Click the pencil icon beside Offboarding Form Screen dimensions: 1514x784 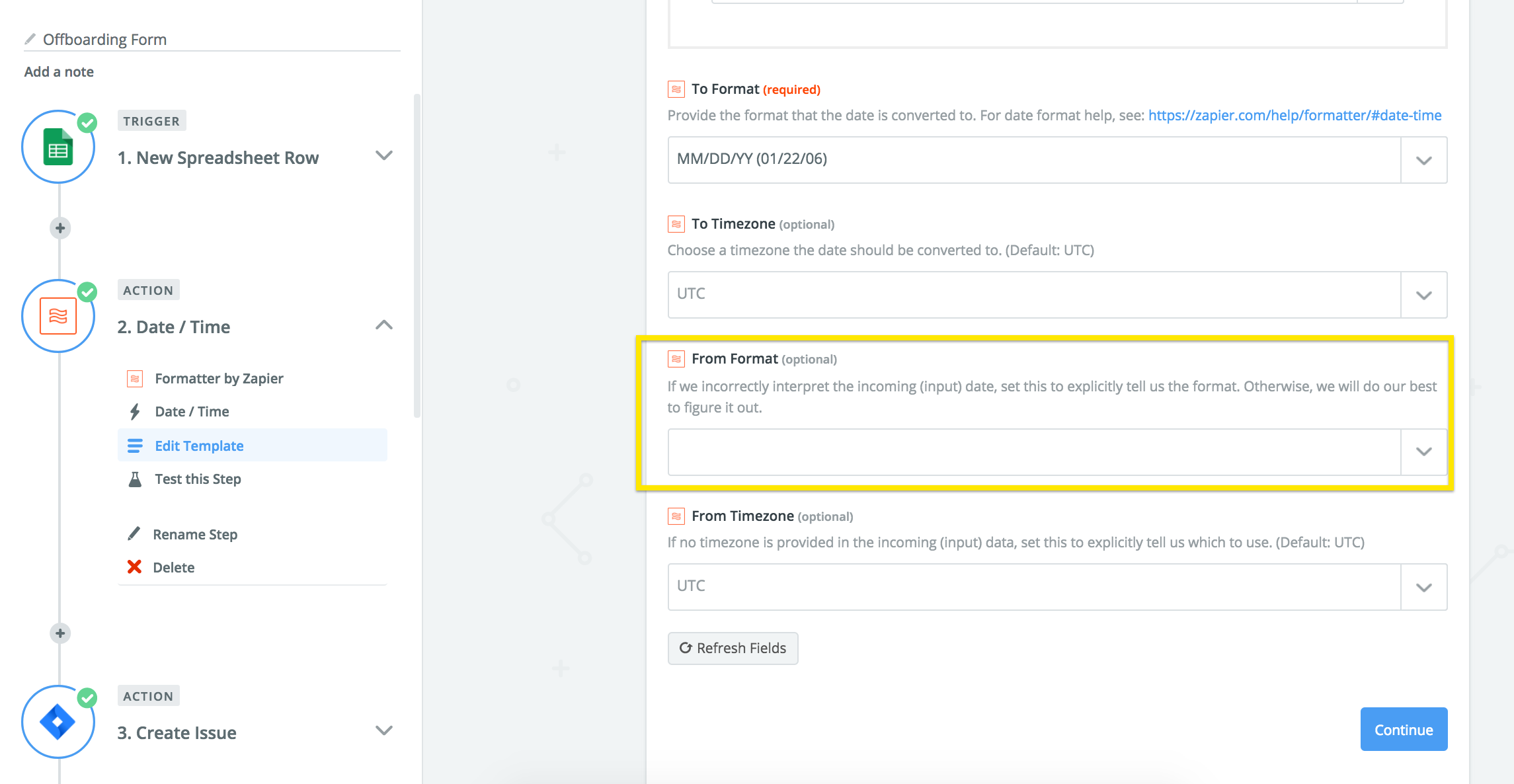tap(30, 39)
